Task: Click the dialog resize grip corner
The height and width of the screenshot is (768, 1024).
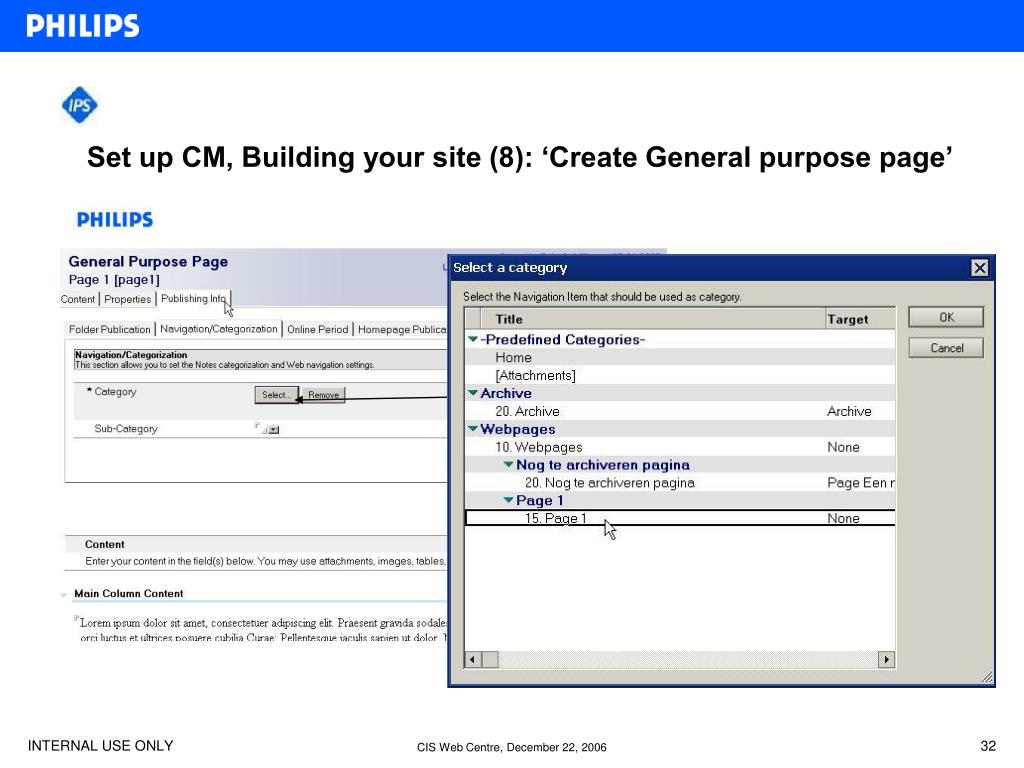Action: pos(986,677)
